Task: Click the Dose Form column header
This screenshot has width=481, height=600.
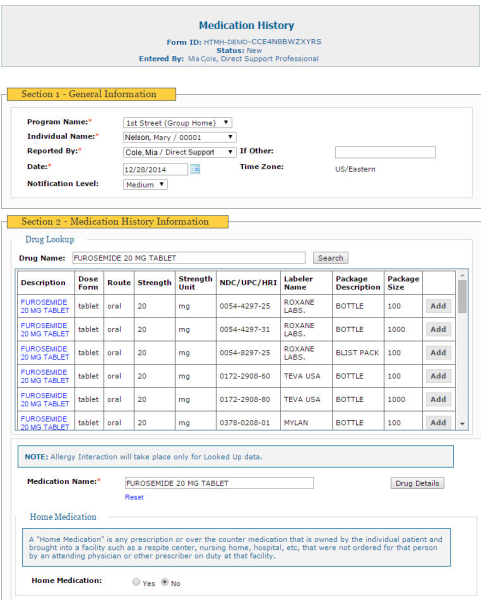Action: [88, 283]
